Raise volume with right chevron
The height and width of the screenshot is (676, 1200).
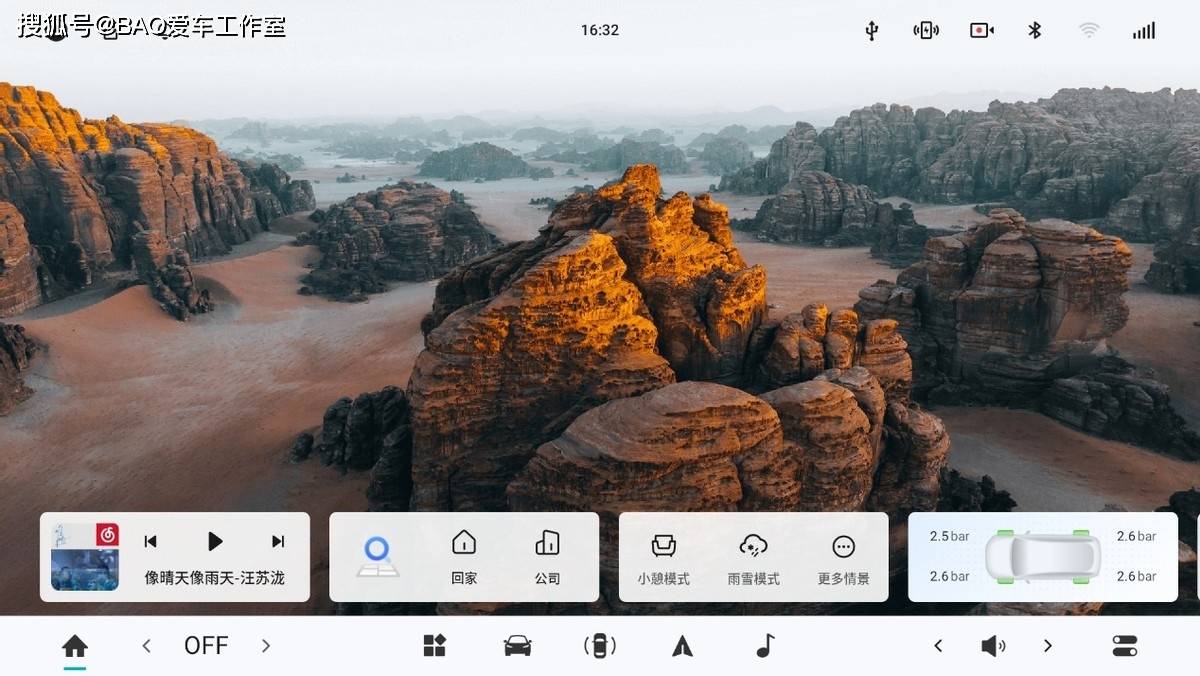[x=1048, y=646]
